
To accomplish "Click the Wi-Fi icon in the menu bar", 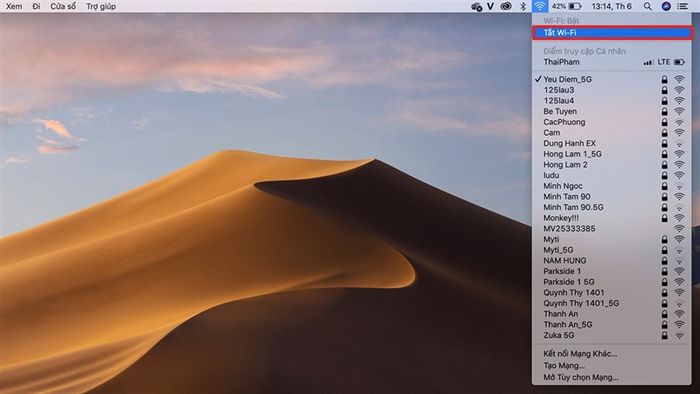I will pyautogui.click(x=540, y=6).
